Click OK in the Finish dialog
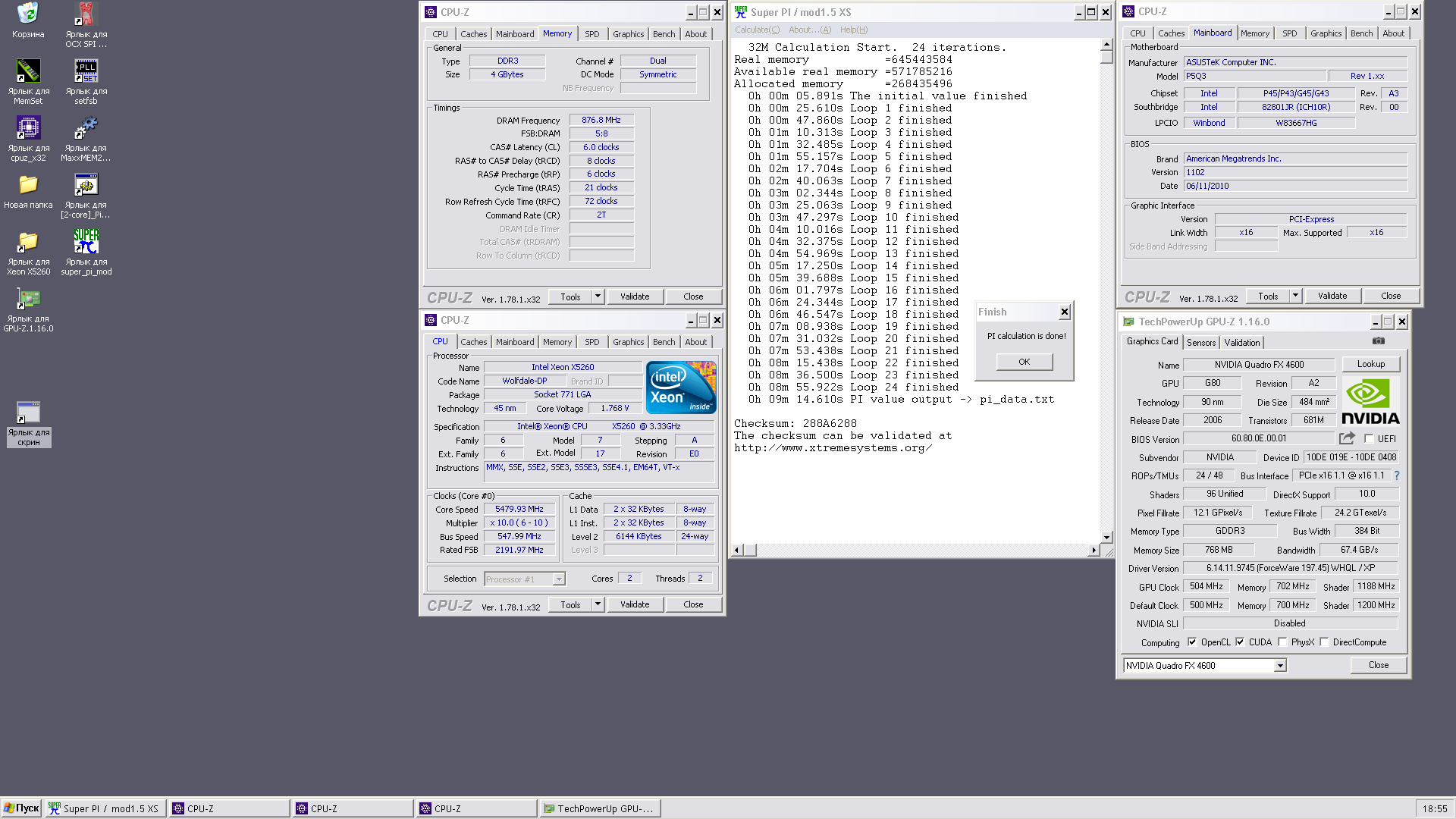 point(1024,362)
